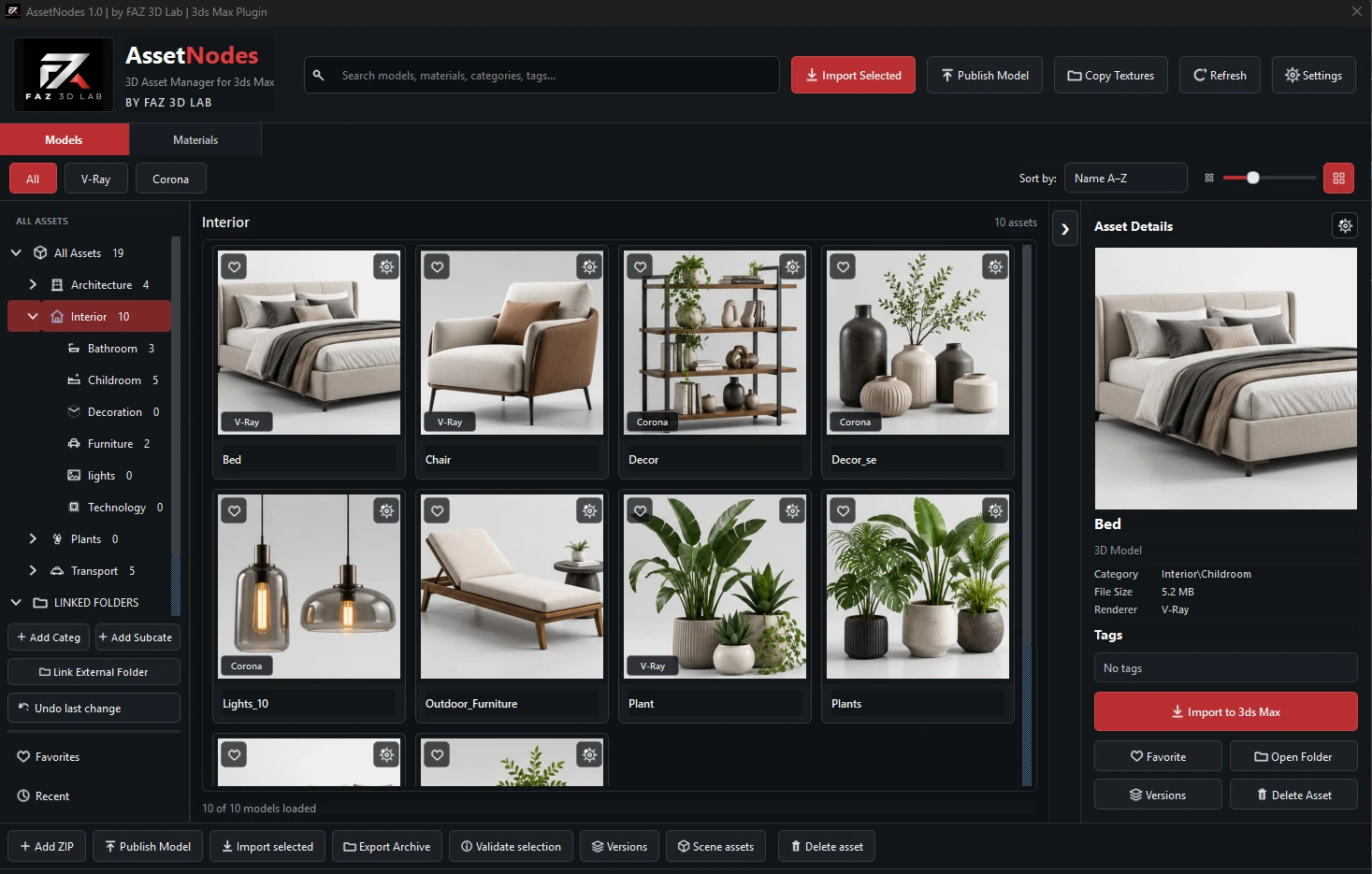Click the search magnifier icon

(x=319, y=75)
